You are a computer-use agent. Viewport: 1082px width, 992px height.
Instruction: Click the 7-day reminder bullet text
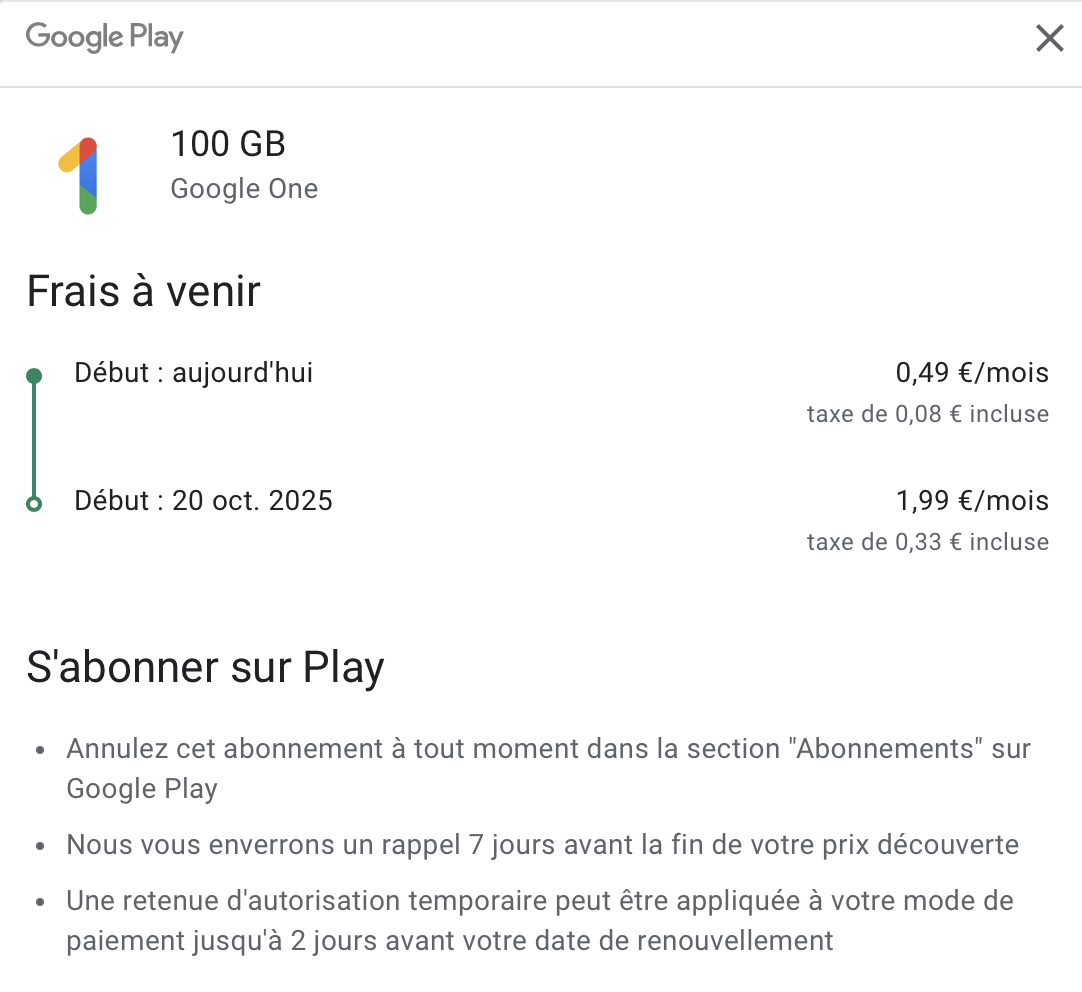(x=542, y=845)
